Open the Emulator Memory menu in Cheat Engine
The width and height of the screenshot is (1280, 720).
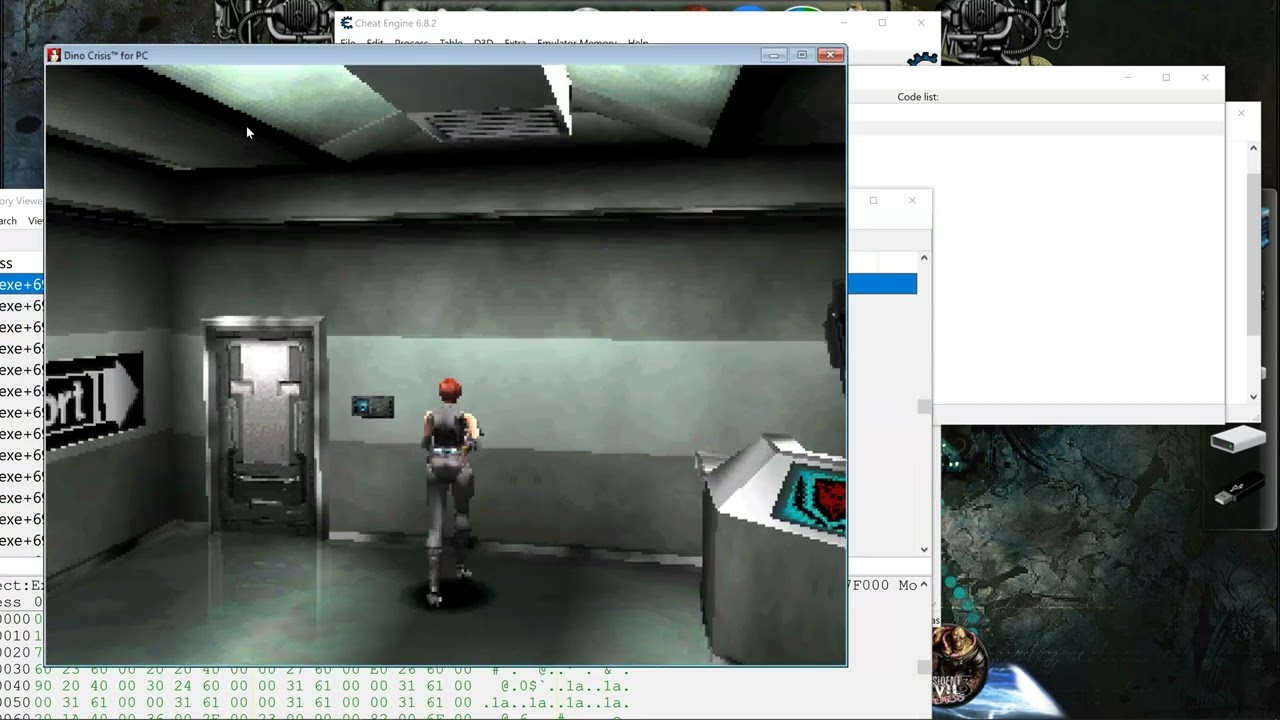tap(577, 43)
